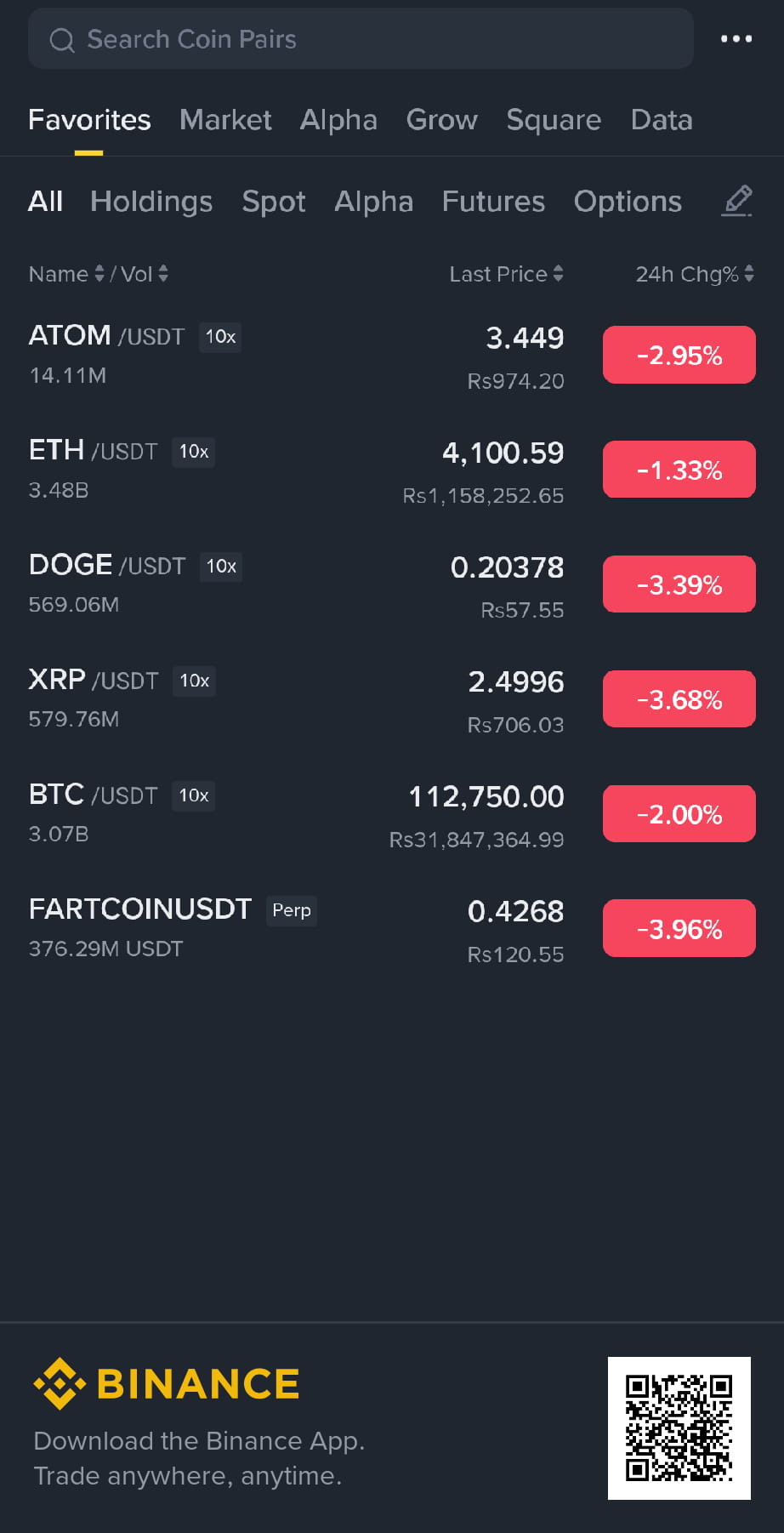Toggle ATOM -2.95% change badge
Viewport: 784px width, 1533px height.
(x=679, y=355)
